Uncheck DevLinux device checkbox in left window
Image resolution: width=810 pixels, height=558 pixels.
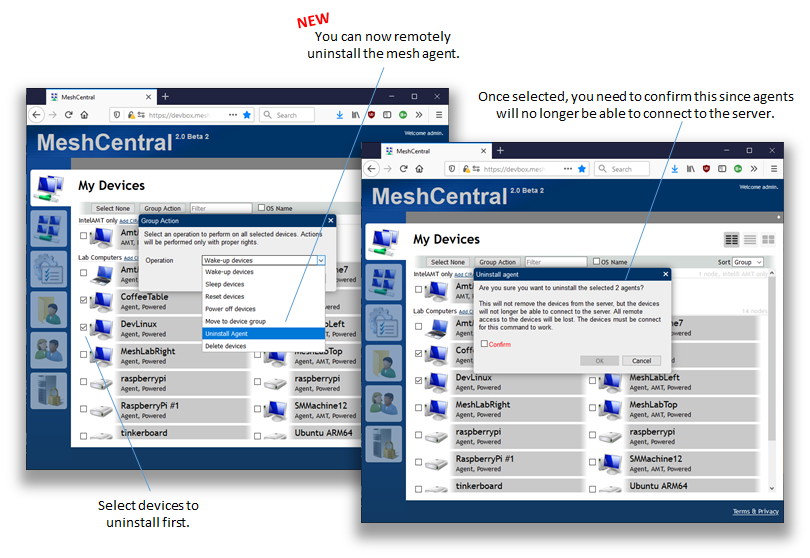(84, 327)
